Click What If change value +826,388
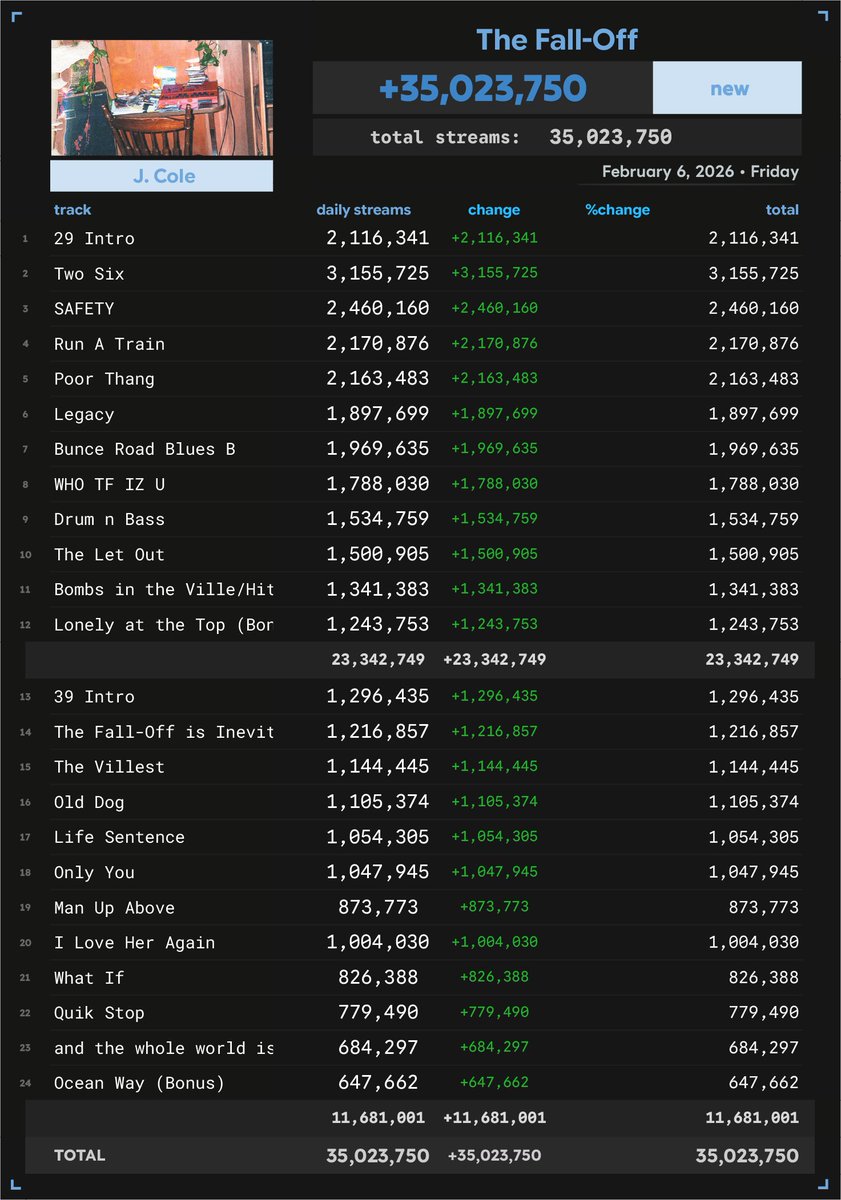 [x=494, y=977]
